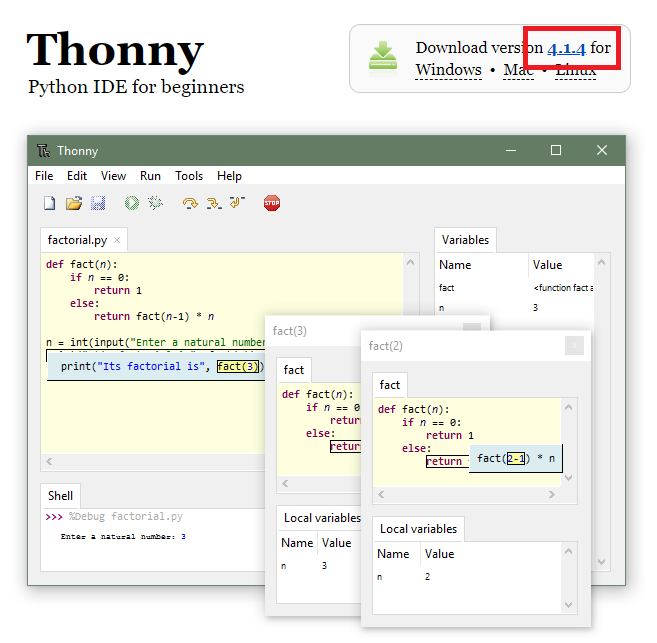Click the Step over debug icon

click(x=190, y=203)
